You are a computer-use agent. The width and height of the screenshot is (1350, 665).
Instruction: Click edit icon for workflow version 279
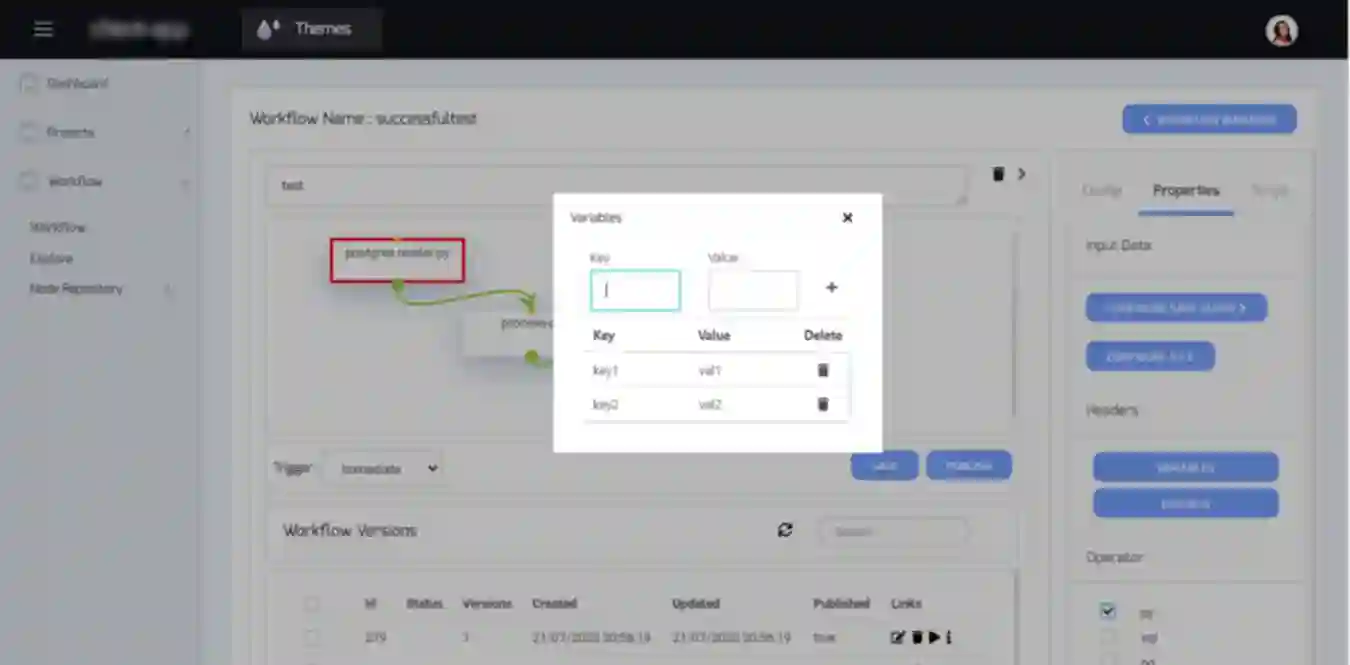pyautogui.click(x=898, y=637)
